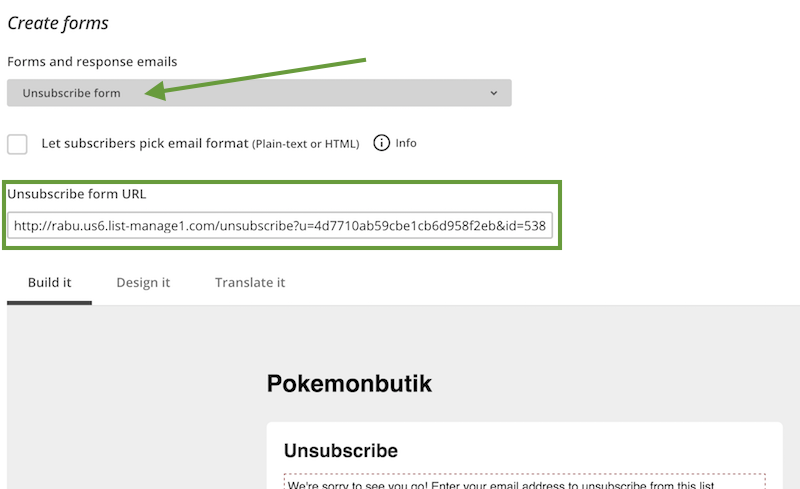
Task: Select the 'Translate it' tab
Action: point(250,282)
